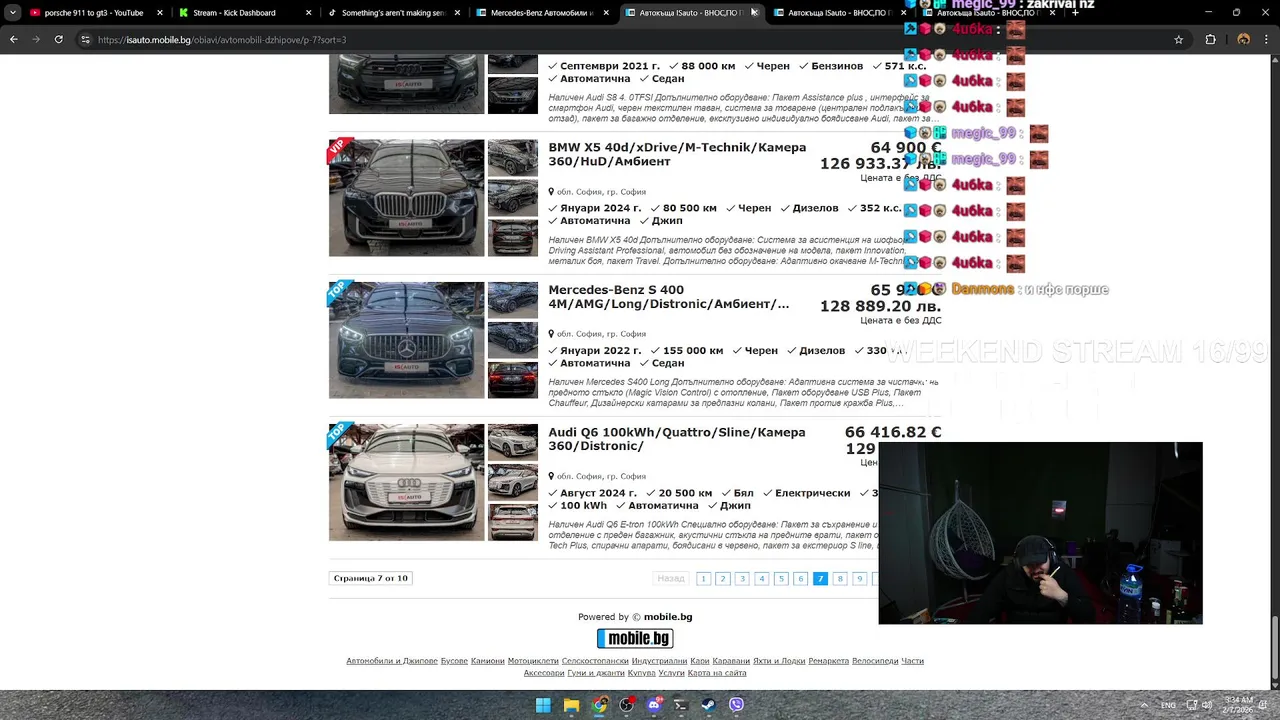Click the taskbar clock showing 3:34 AM
The height and width of the screenshot is (720, 1280).
(1236, 705)
